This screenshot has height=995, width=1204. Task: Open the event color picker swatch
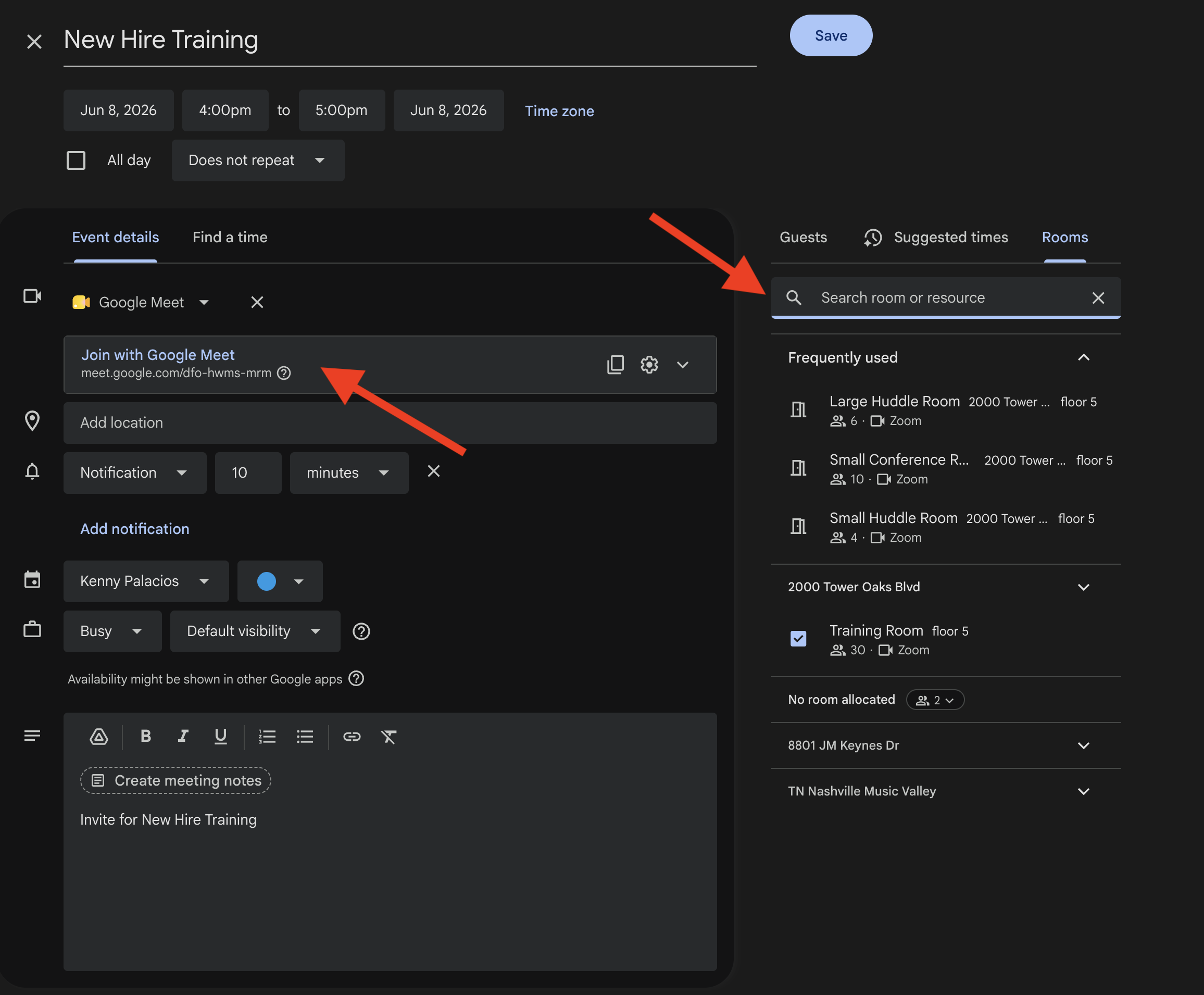280,581
